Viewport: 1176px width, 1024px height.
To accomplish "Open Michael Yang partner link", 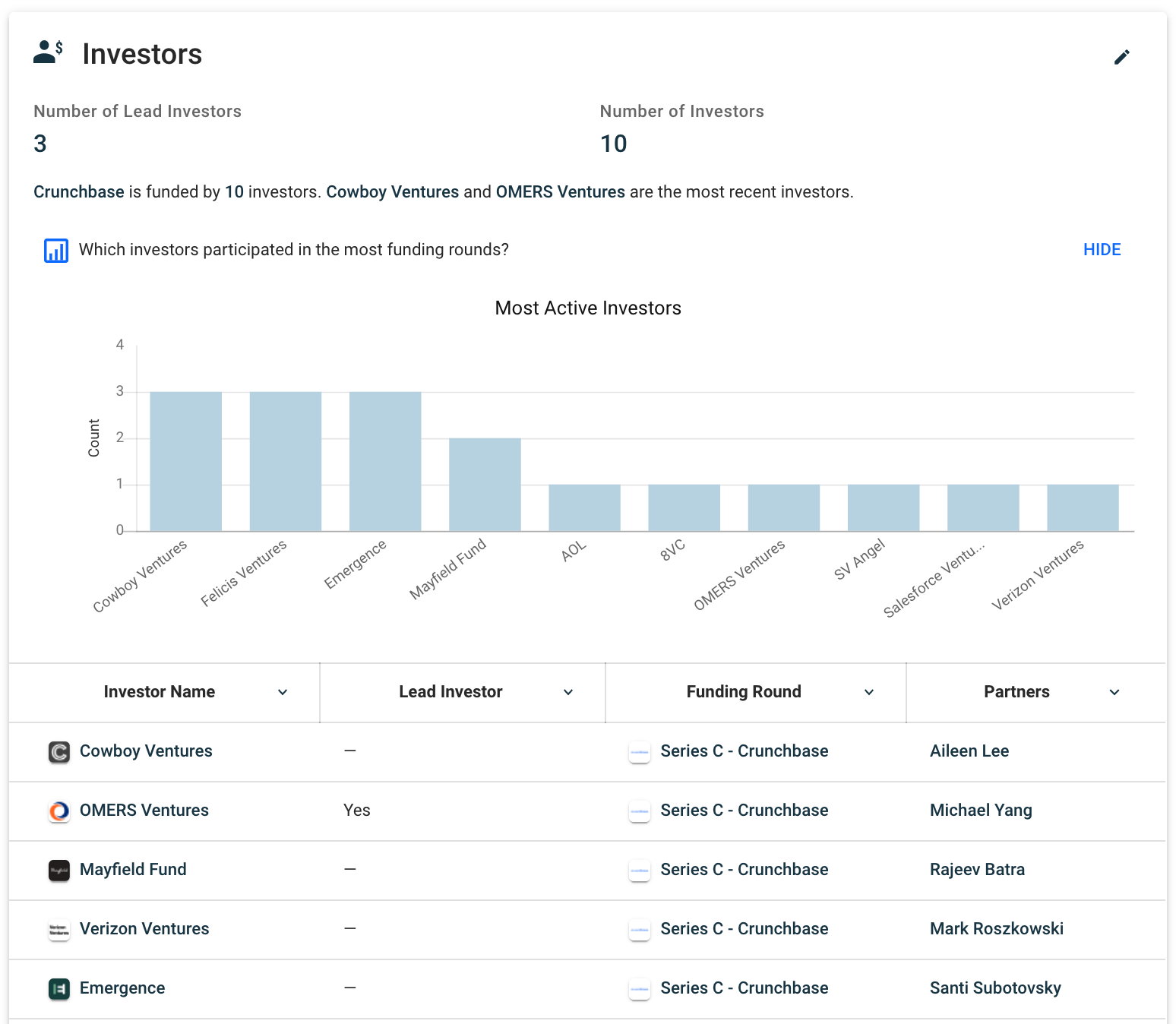I will [980, 811].
